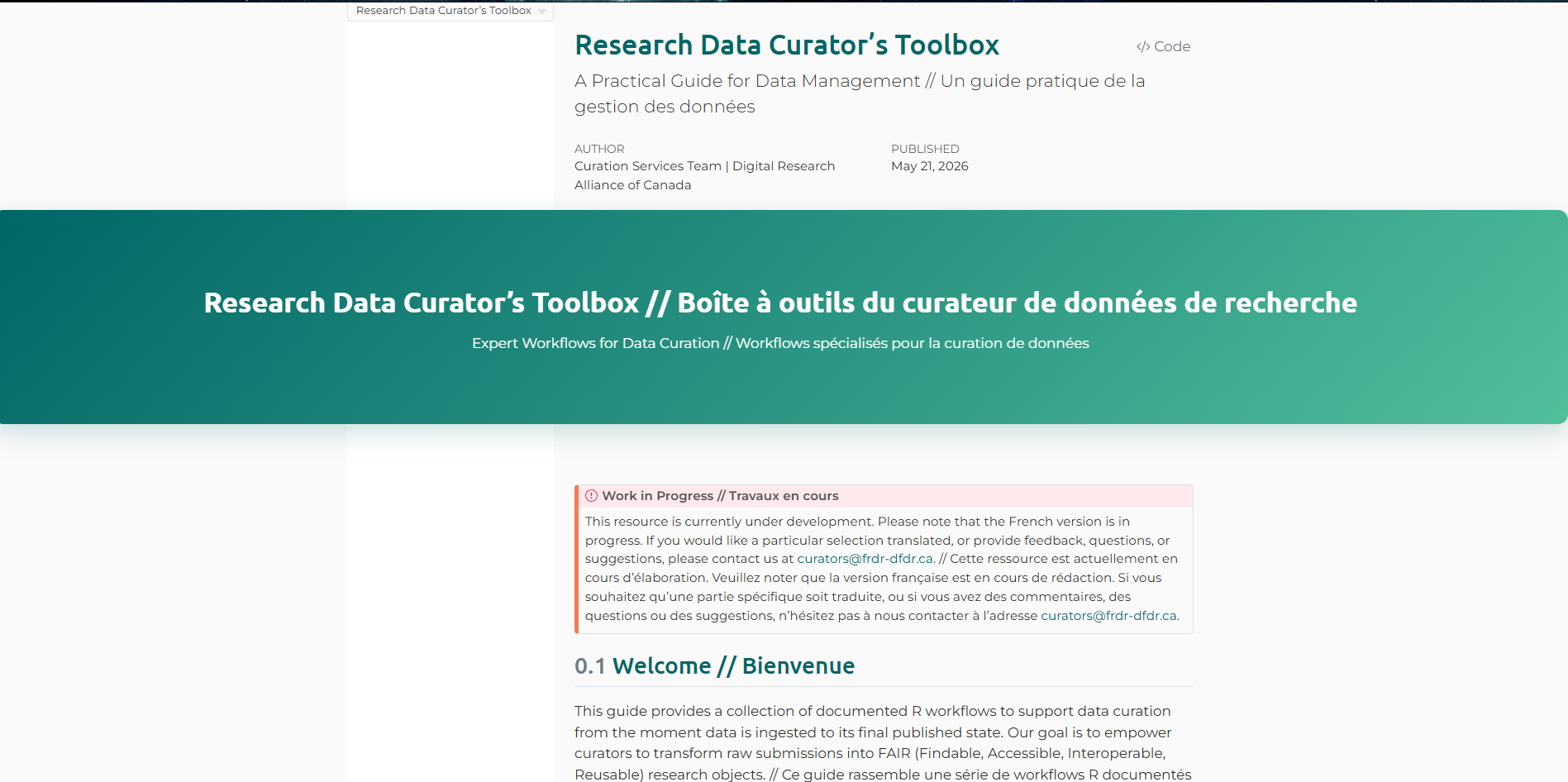Click author name Curation Services Team

[648, 166]
